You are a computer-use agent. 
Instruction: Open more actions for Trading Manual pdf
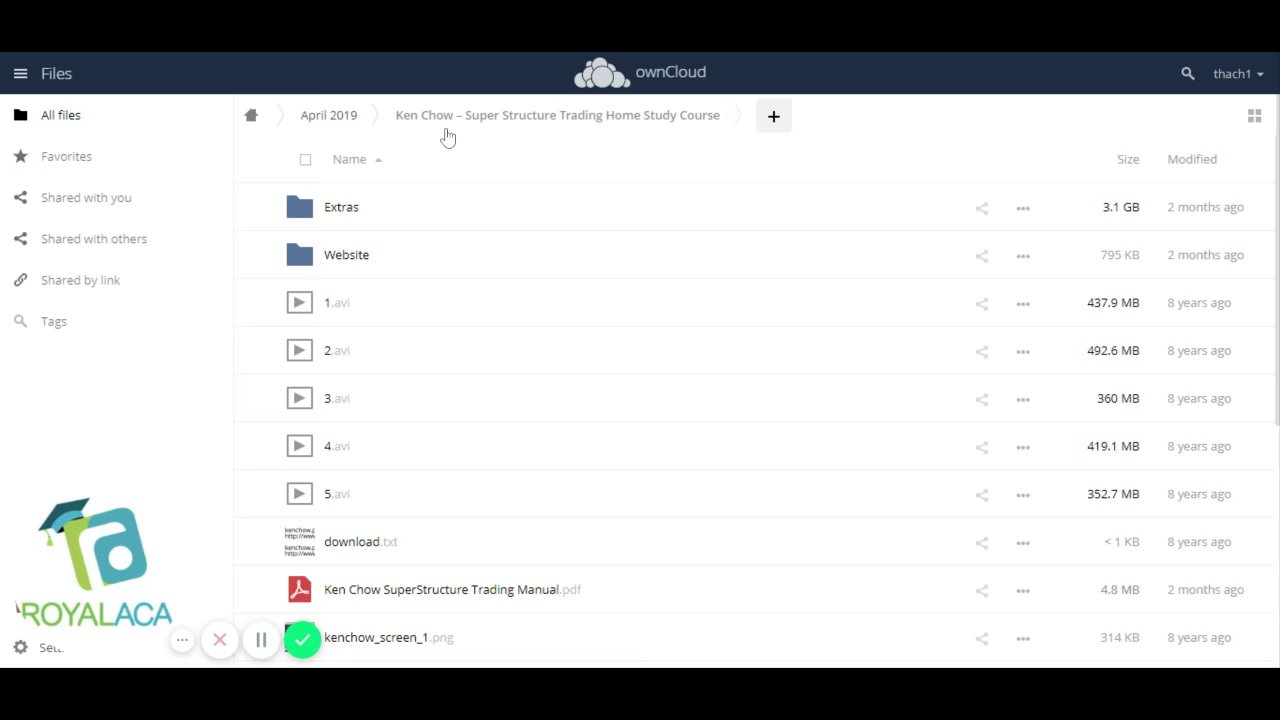click(1022, 591)
